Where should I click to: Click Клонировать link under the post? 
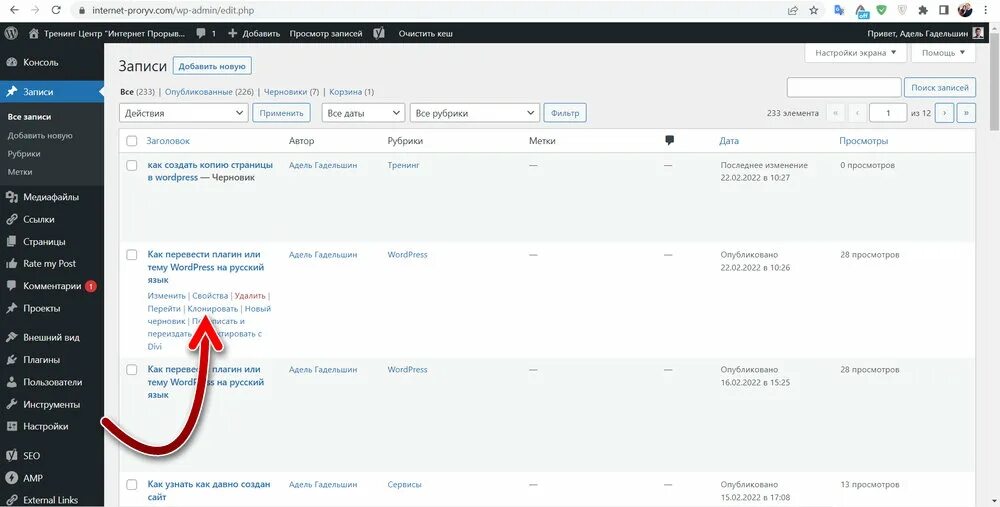(212, 309)
